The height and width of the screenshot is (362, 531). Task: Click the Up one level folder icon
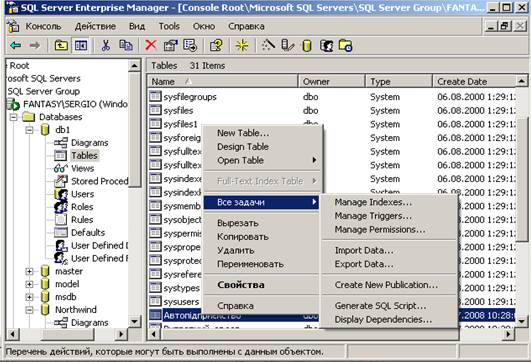pyautogui.click(x=61, y=45)
